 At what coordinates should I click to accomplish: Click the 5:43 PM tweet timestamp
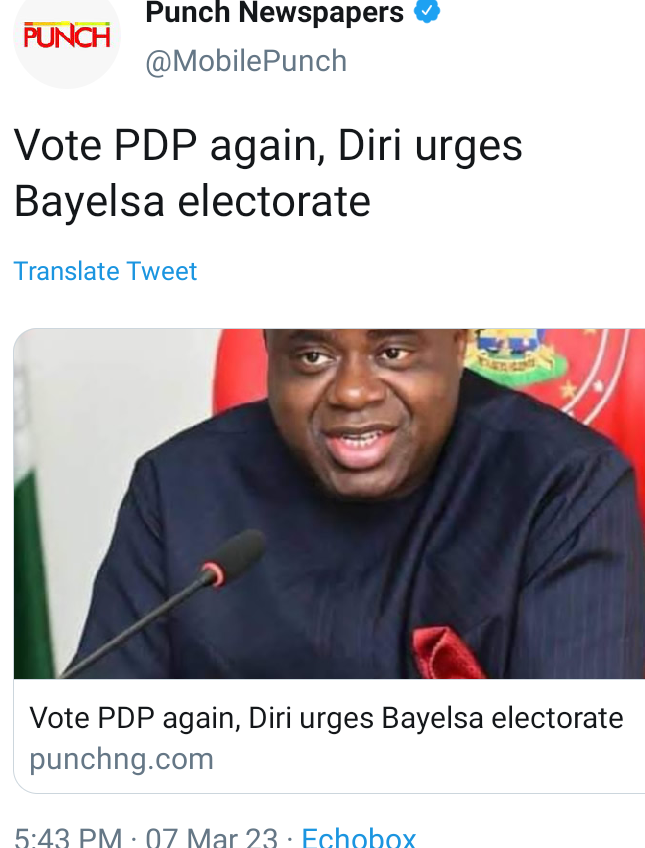(68, 837)
